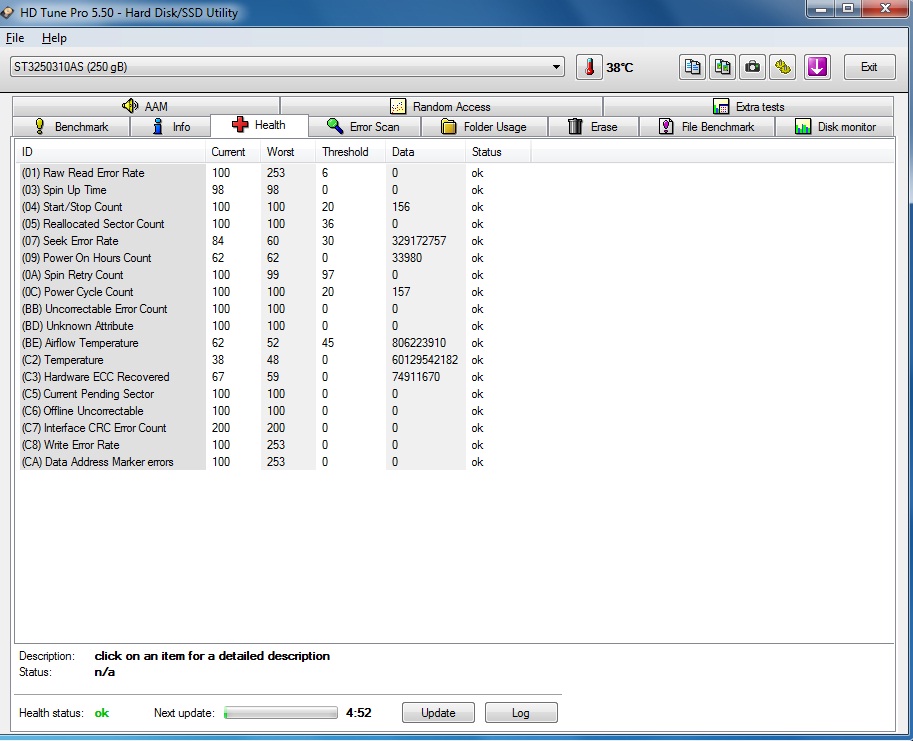Click the 'click on an item' description text

pos(212,656)
